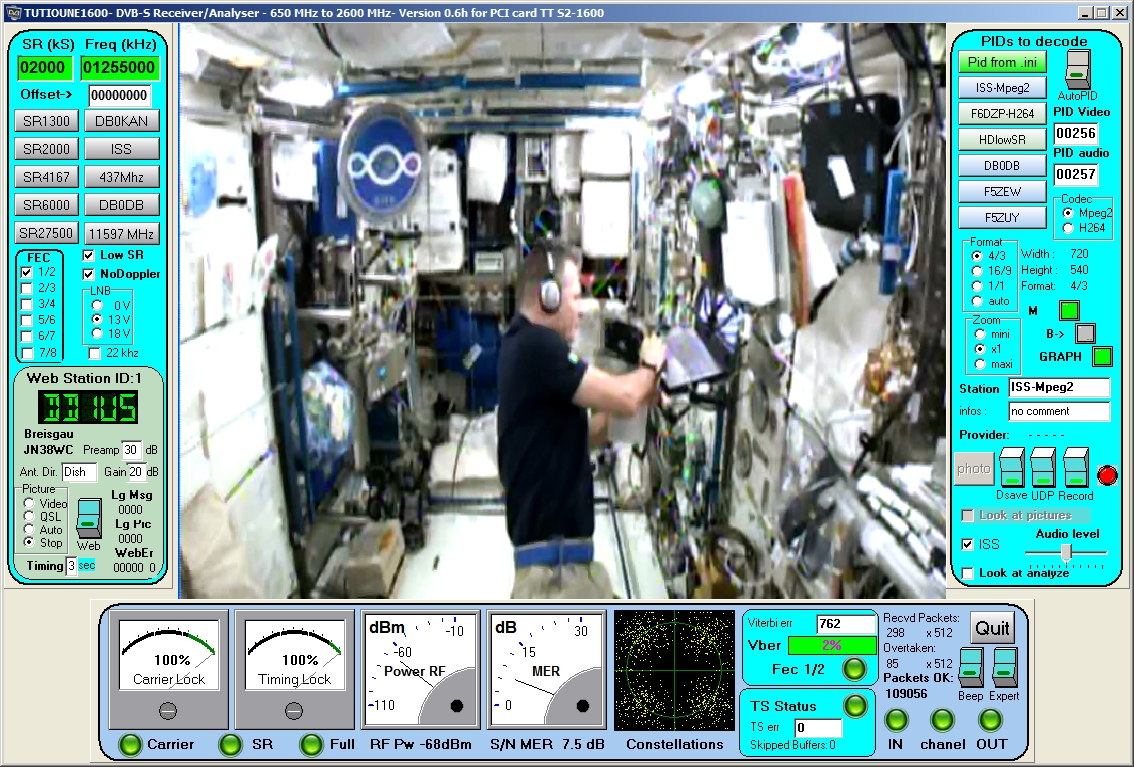Click the ISS frequency preset button
This screenshot has width=1134, height=767.
[x=121, y=149]
